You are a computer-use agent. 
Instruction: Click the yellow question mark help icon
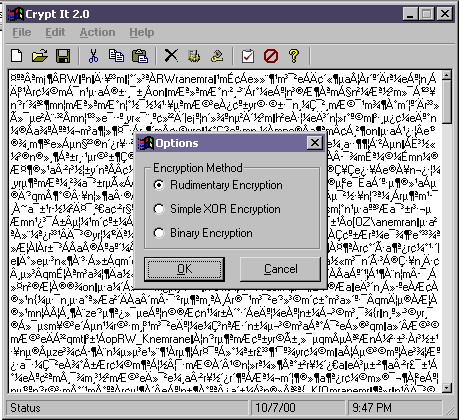pos(294,56)
